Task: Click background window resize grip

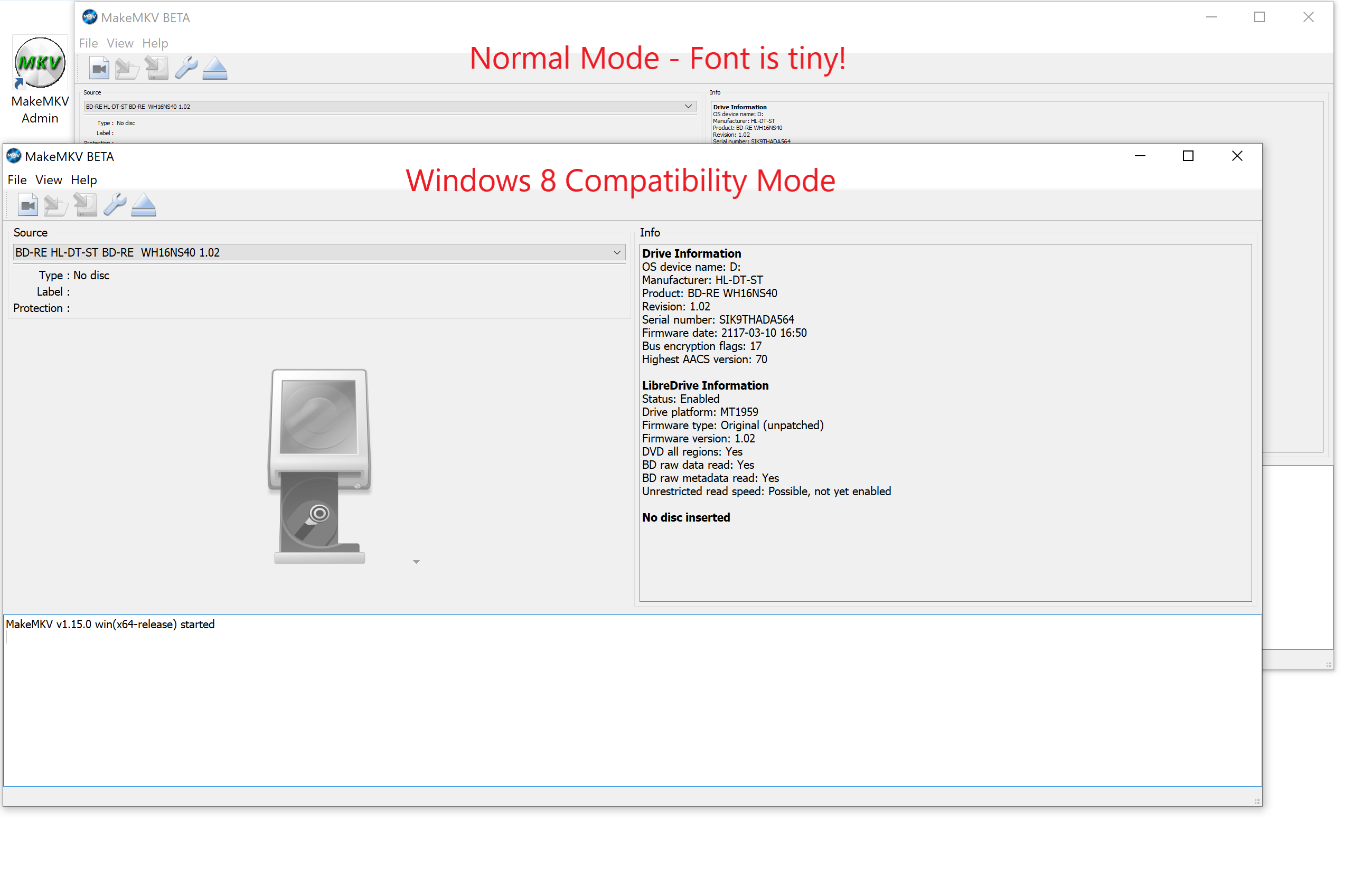Action: (1328, 664)
